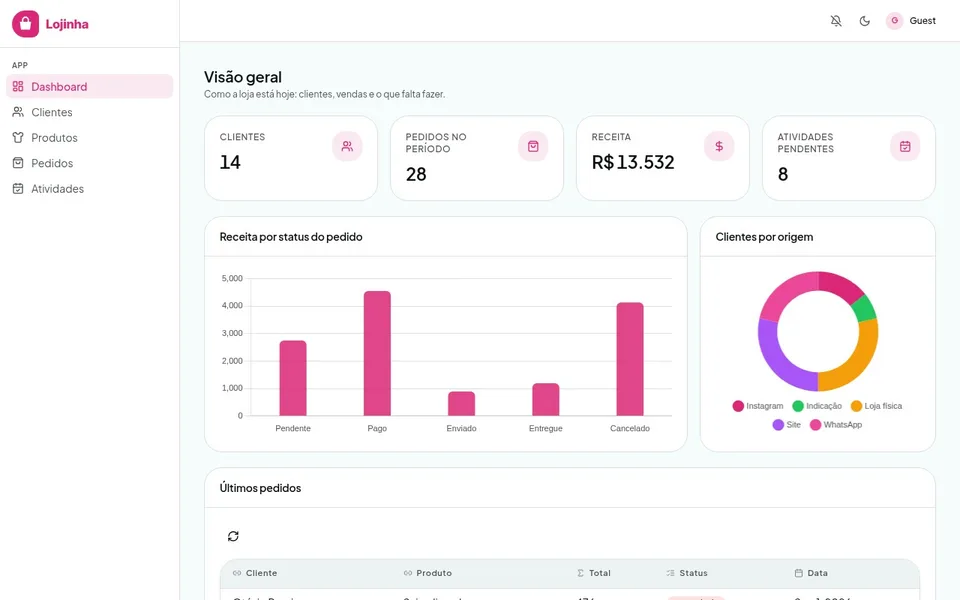Select the Receita value R$ 13.532
Screen dimensions: 960x600
point(633,162)
